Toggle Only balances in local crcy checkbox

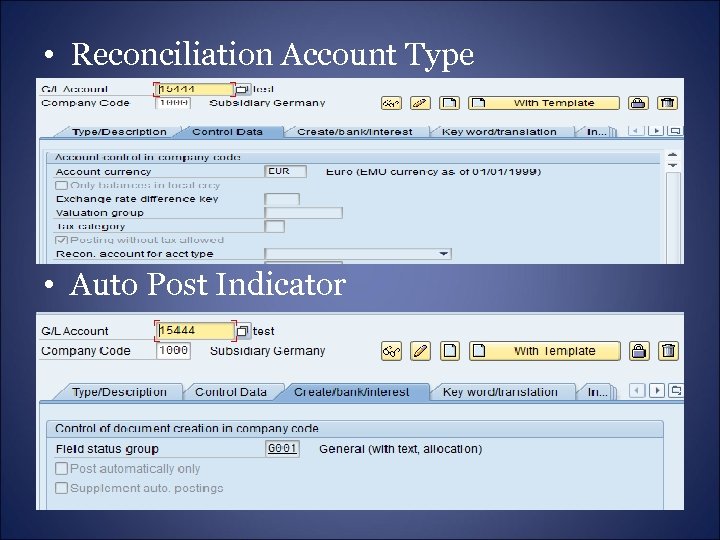61,186
